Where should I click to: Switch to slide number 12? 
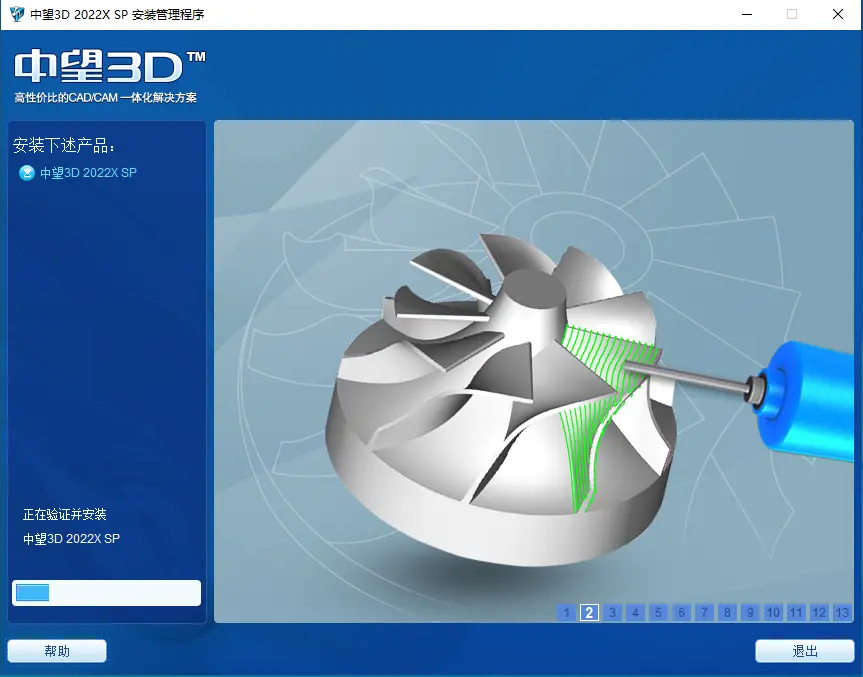point(819,613)
